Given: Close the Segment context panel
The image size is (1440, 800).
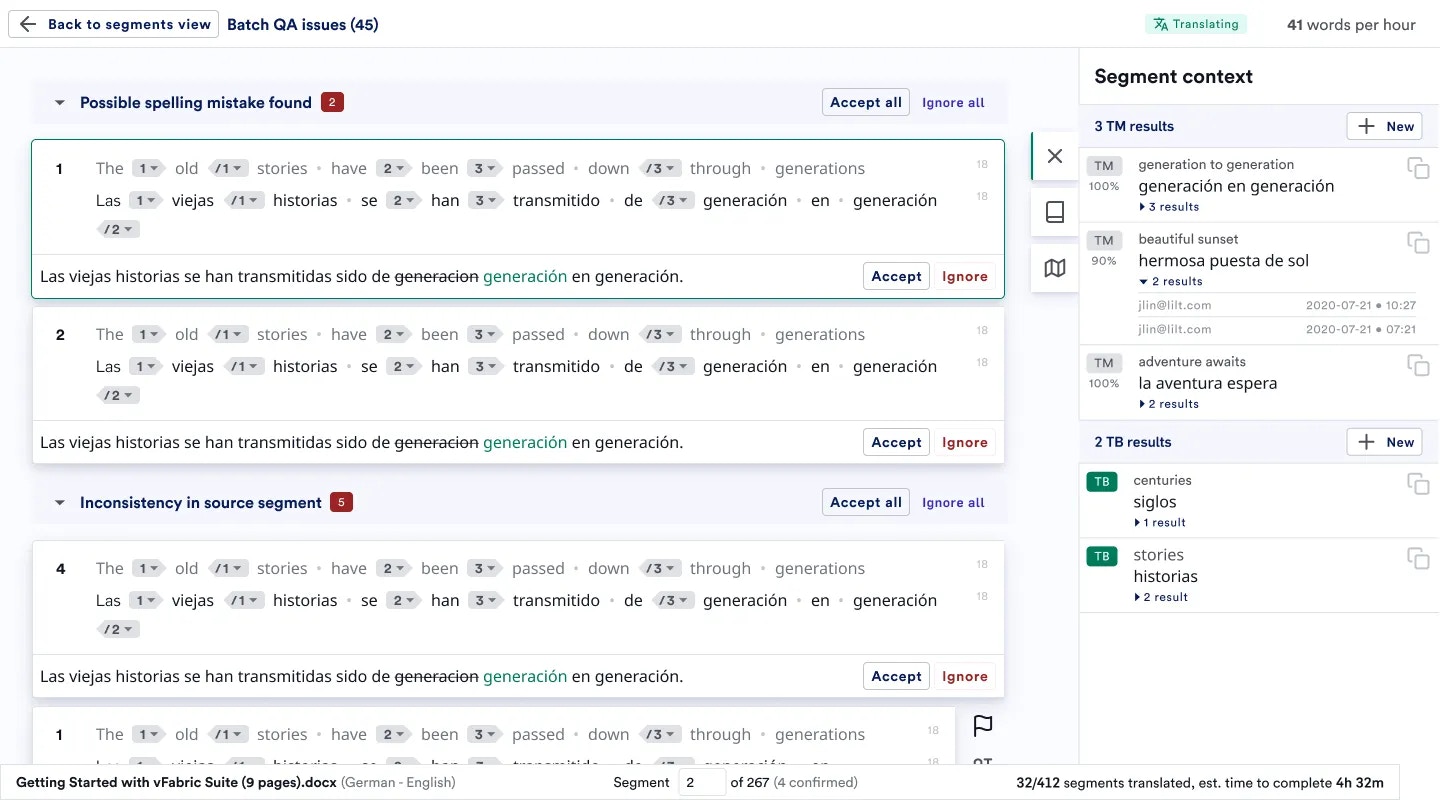Looking at the screenshot, I should pos(1055,156).
